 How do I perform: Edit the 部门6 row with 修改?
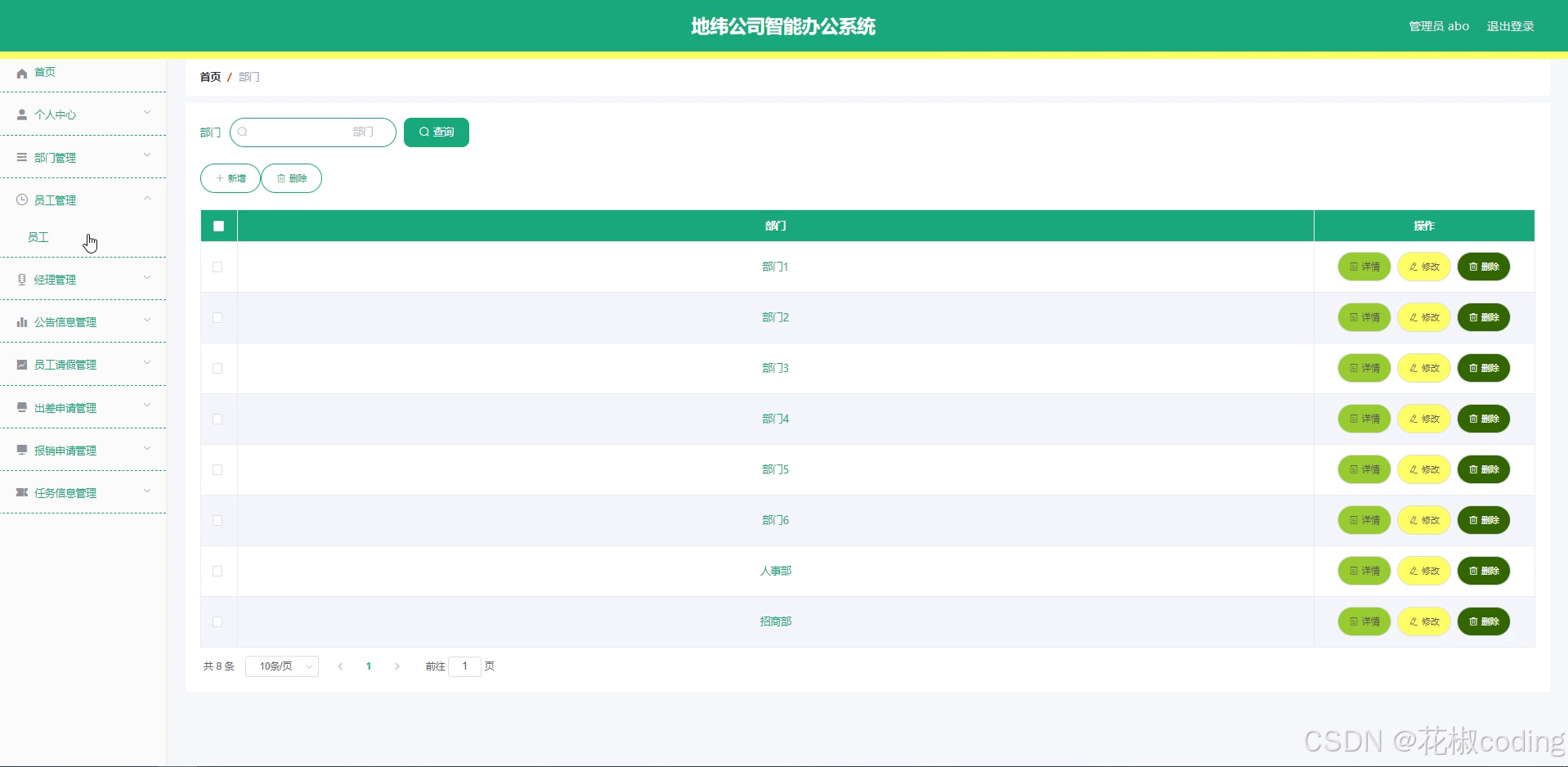click(1423, 520)
